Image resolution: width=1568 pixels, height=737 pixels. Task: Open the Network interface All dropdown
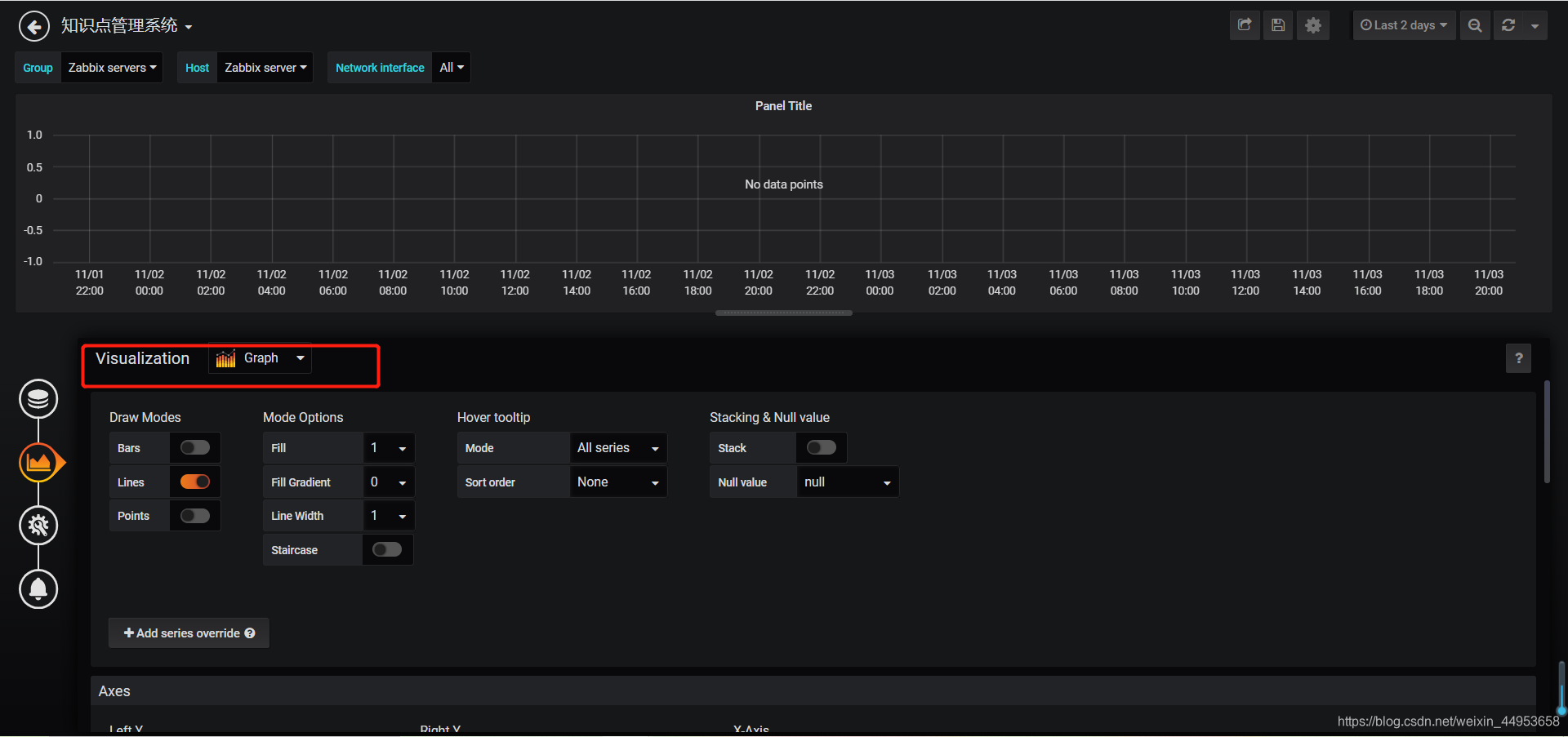pyautogui.click(x=451, y=68)
